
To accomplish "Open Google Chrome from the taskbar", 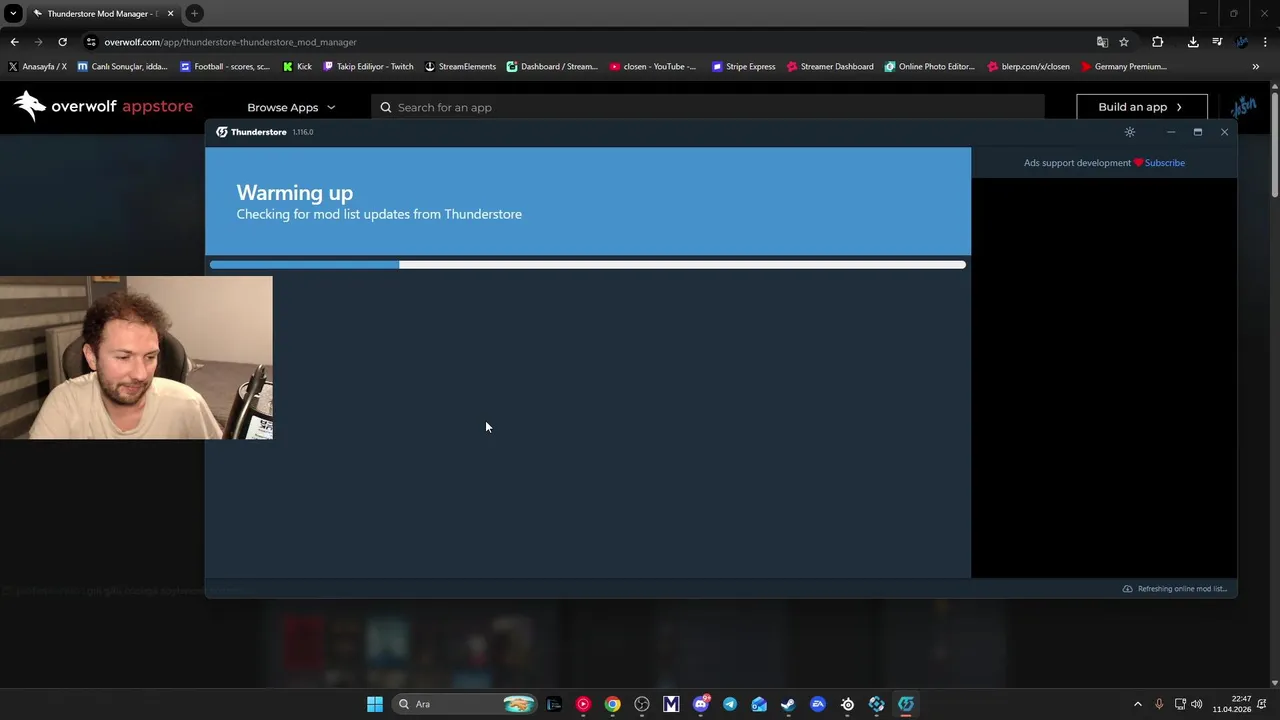I will point(613,704).
